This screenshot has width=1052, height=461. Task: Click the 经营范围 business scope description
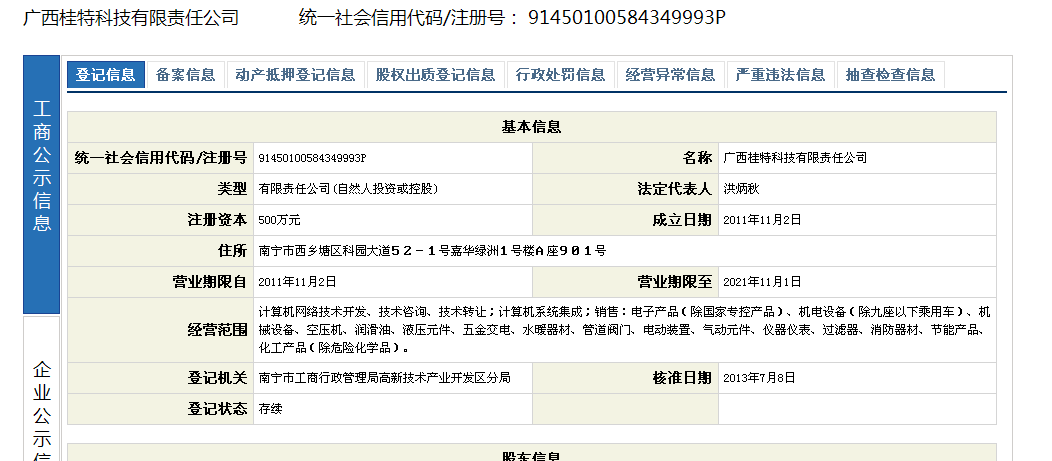coord(624,330)
